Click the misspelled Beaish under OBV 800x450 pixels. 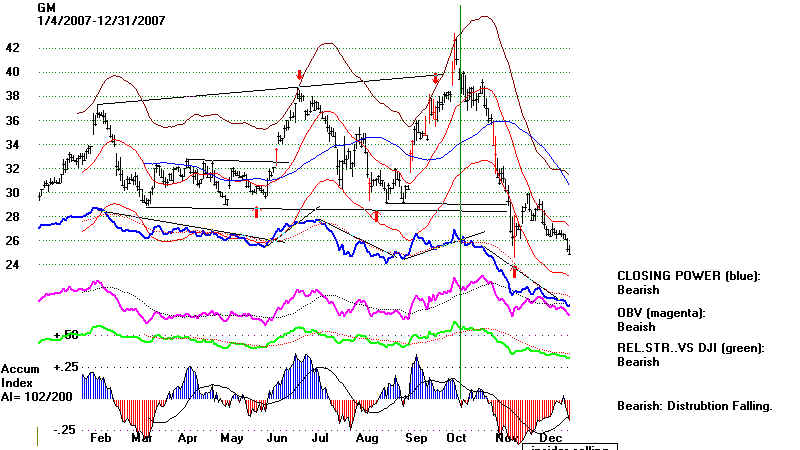point(636,327)
